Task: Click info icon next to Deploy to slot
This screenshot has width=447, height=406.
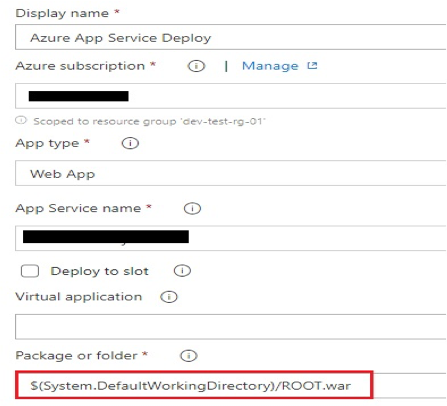Action: tap(182, 271)
